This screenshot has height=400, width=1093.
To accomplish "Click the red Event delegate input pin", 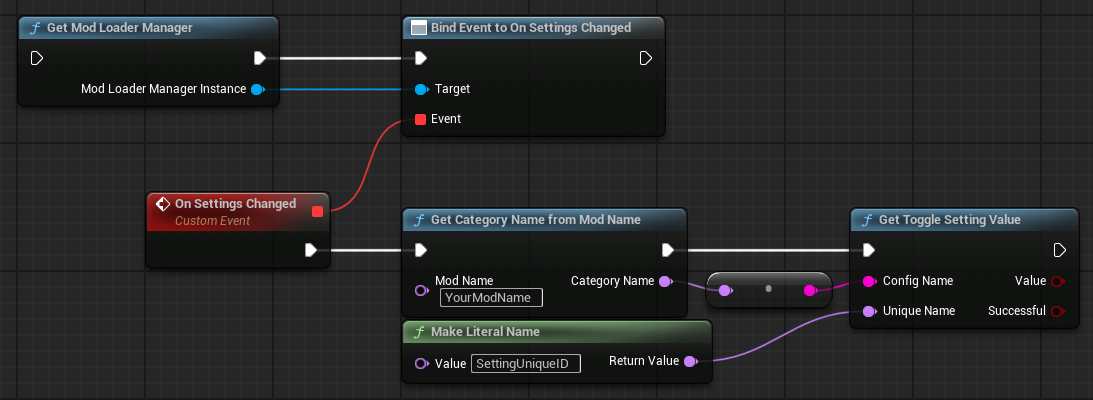I will pyautogui.click(x=420, y=119).
